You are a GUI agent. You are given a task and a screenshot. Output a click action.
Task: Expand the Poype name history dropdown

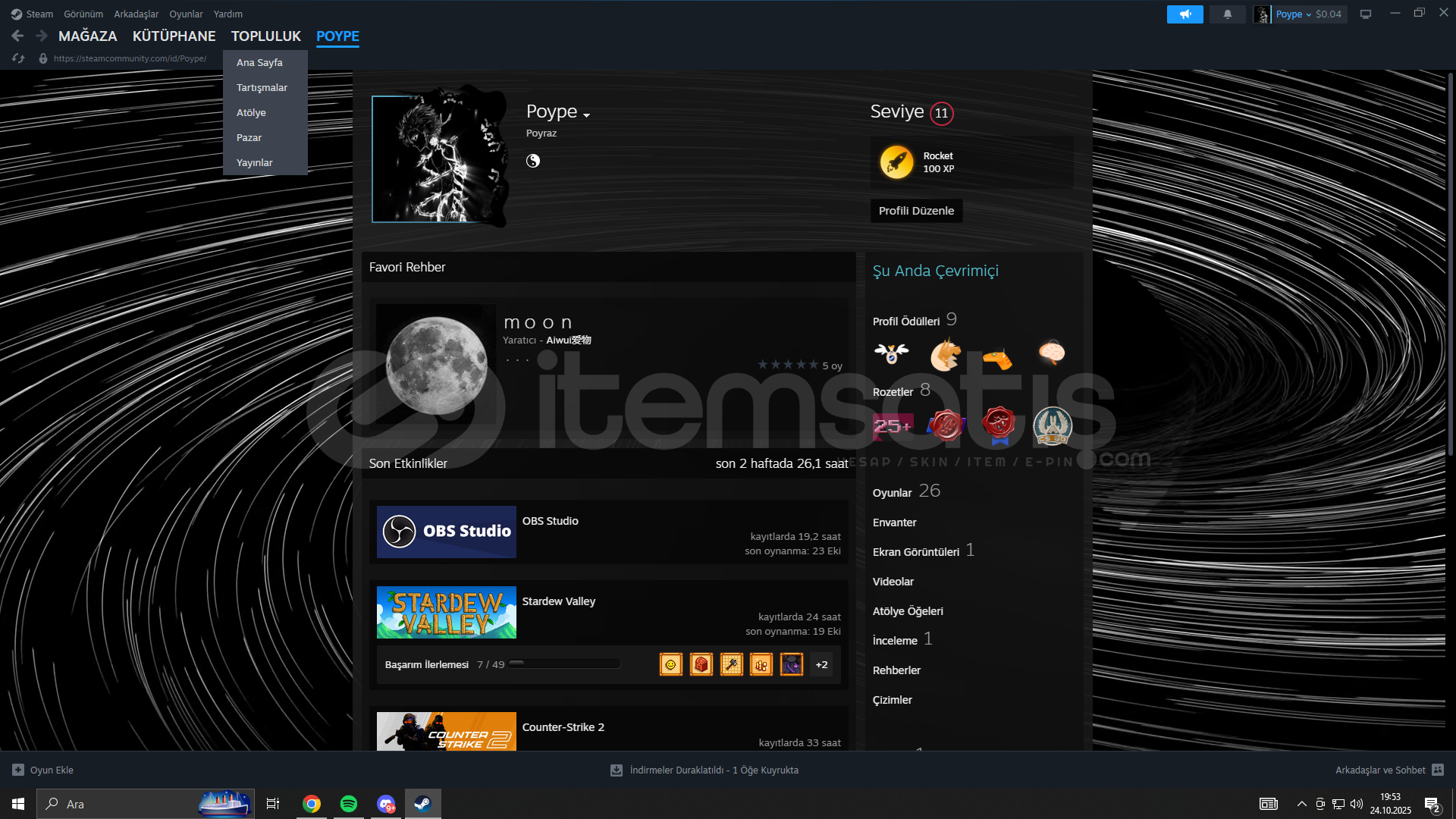point(586,115)
